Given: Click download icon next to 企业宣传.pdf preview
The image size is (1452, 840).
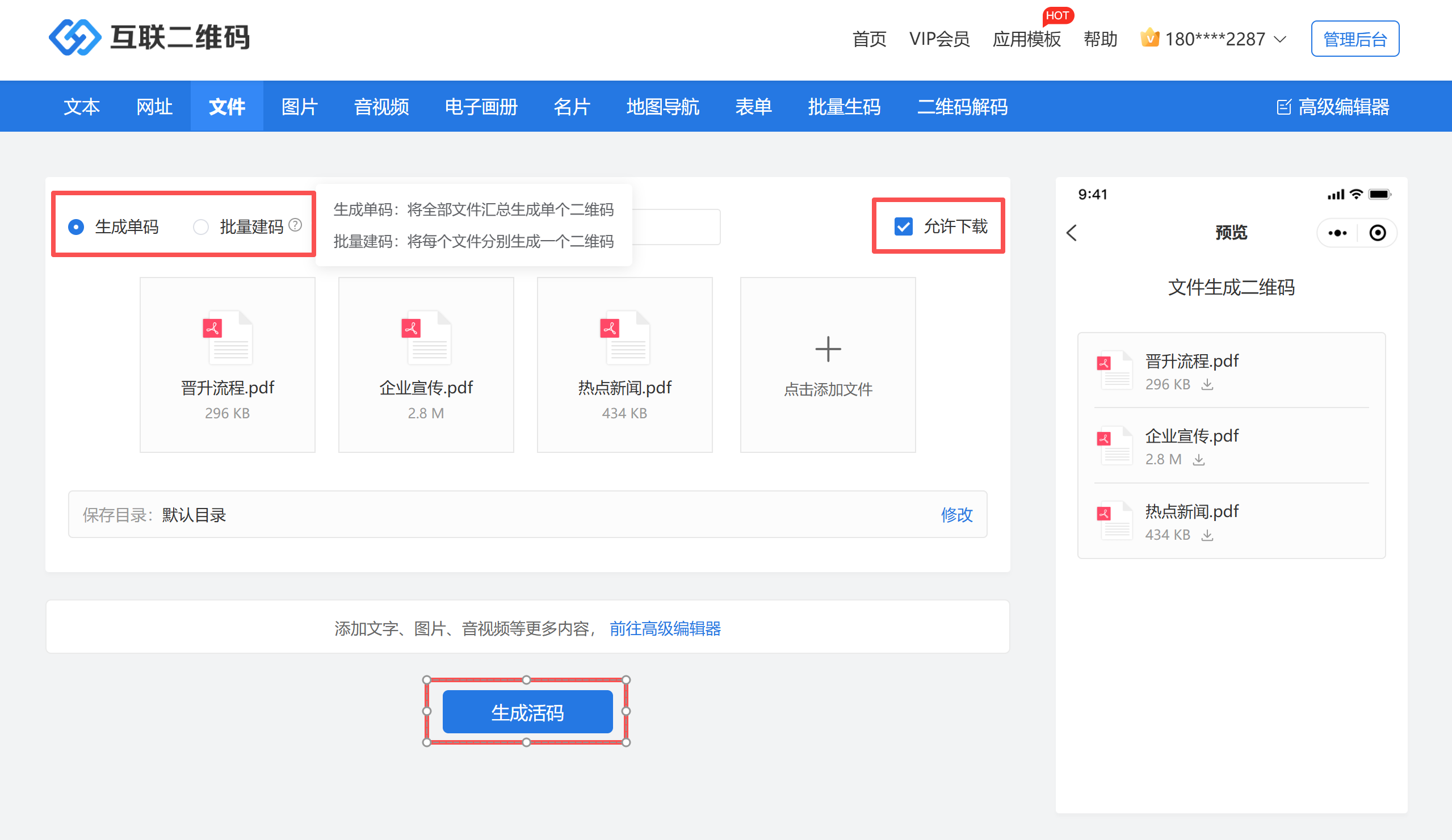Looking at the screenshot, I should point(1199,460).
